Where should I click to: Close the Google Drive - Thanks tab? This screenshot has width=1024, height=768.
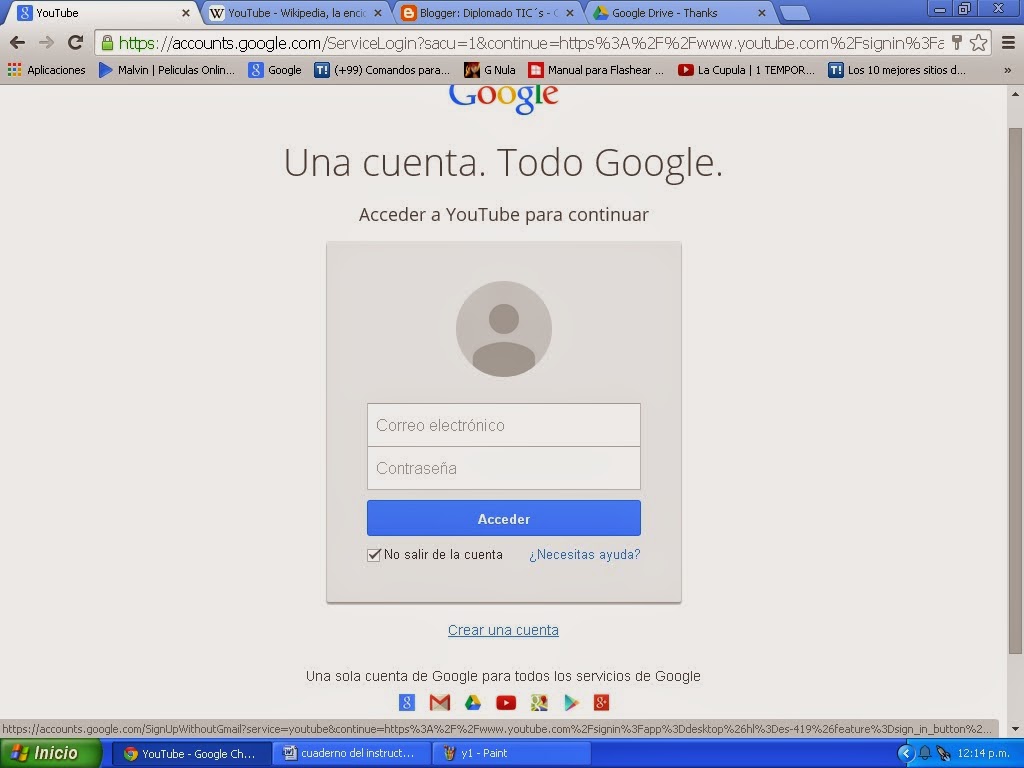click(761, 13)
